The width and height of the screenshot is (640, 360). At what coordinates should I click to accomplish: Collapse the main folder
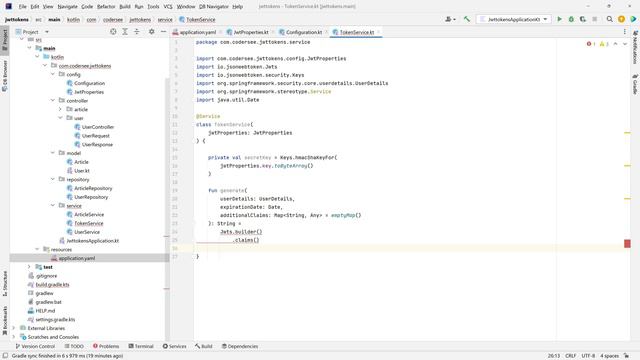pos(29,48)
